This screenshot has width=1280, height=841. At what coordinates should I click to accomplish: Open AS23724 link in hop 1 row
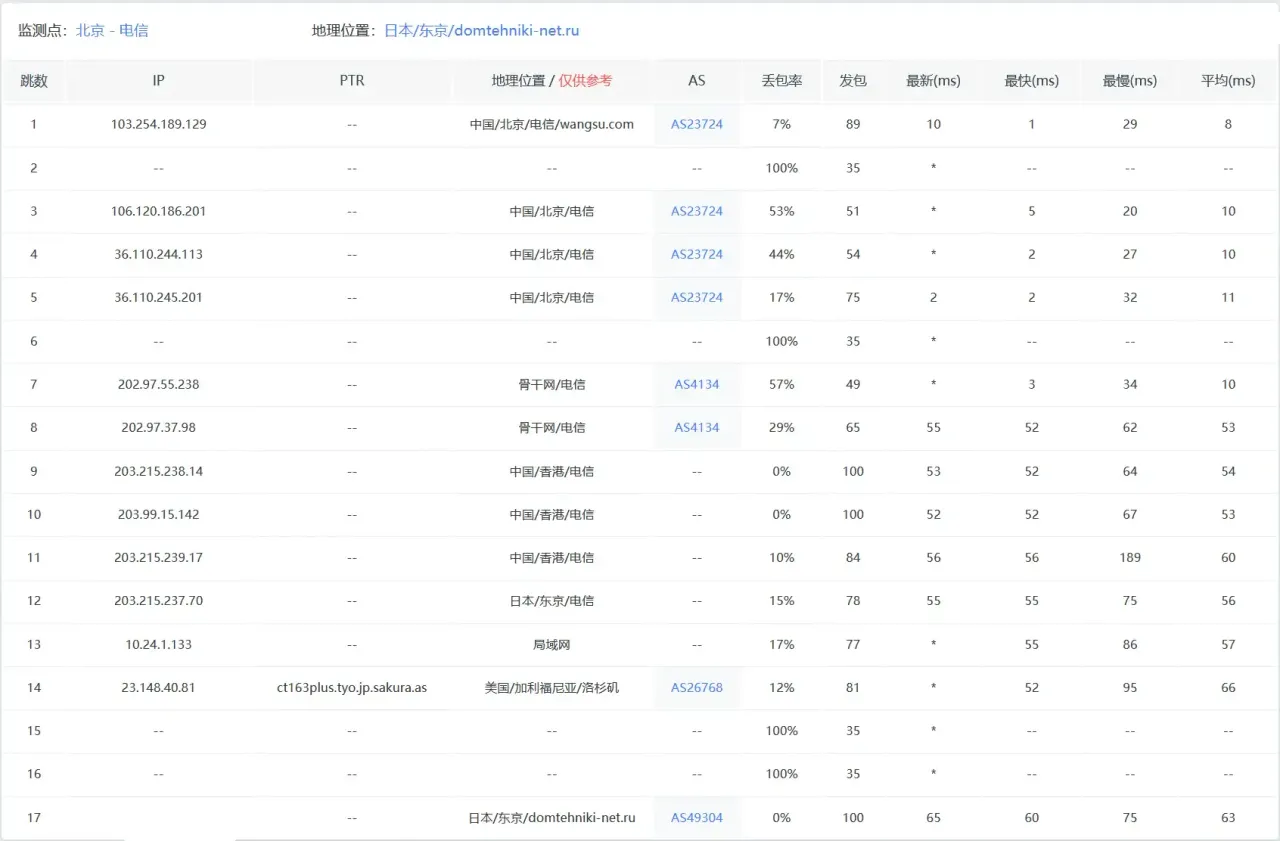click(x=697, y=124)
